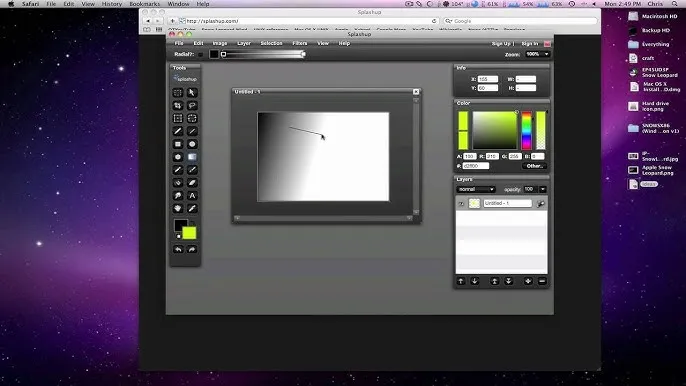The width and height of the screenshot is (686, 386).
Task: Add a new layer with plus button
Action: (528, 281)
